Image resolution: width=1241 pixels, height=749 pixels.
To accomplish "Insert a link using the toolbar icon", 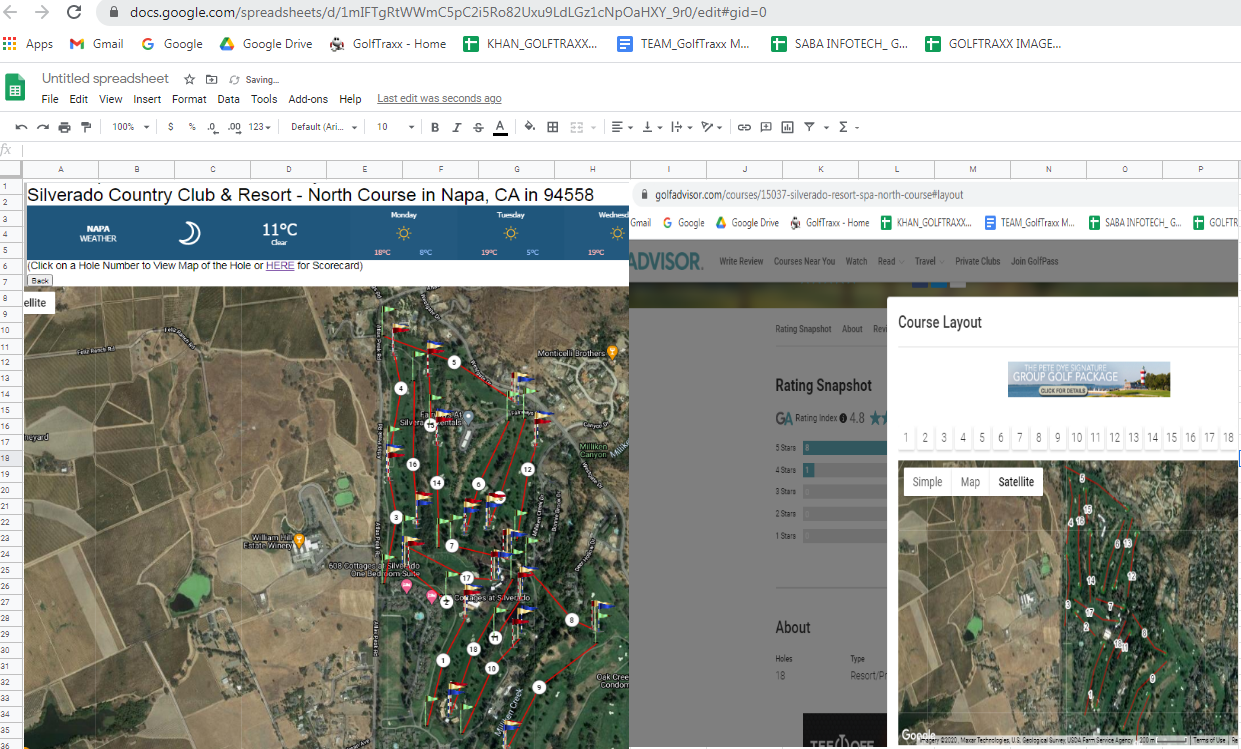I will coord(744,127).
